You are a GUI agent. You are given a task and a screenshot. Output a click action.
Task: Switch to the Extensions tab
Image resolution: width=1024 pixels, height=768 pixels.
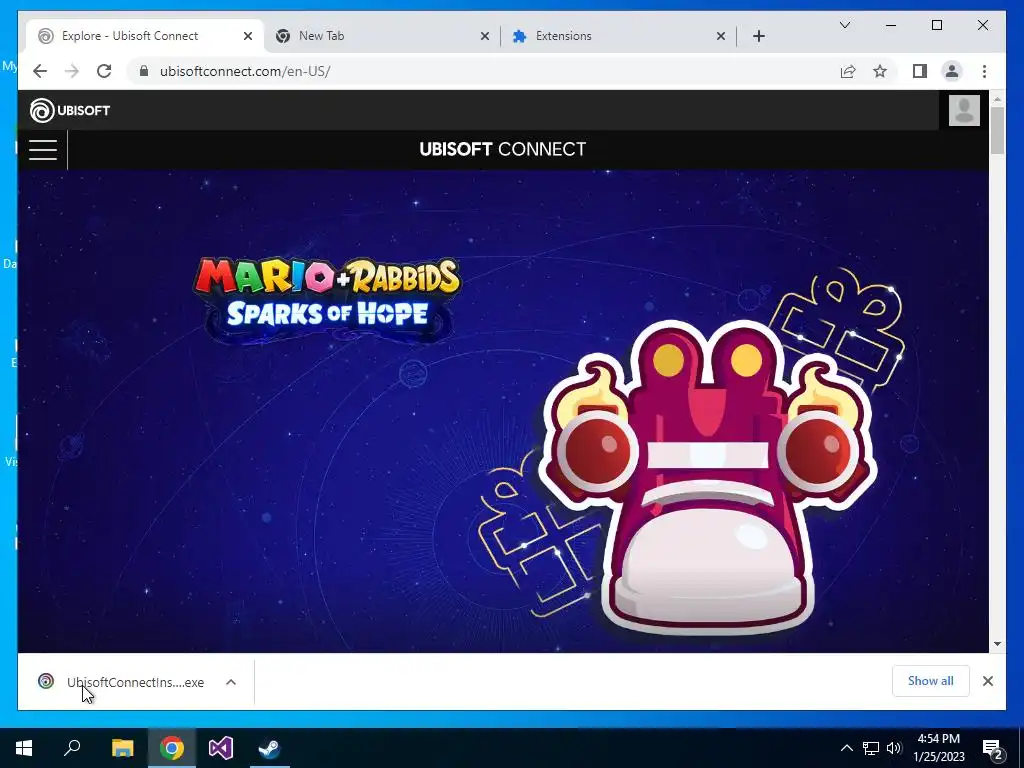pyautogui.click(x=619, y=36)
